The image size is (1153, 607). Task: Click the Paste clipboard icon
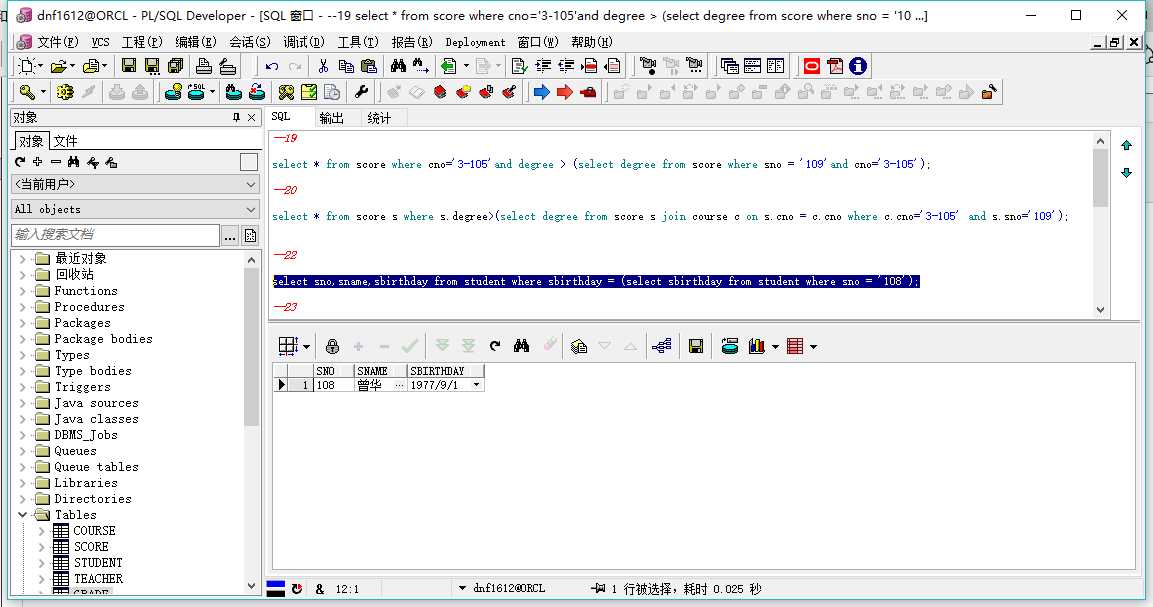point(369,66)
